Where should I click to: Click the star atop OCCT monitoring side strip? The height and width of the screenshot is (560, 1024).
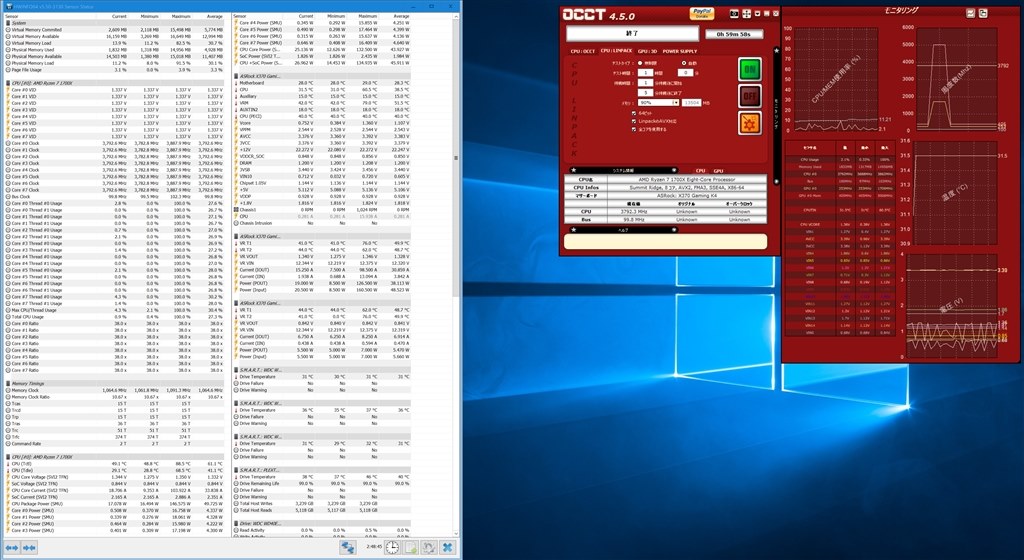pos(776,50)
